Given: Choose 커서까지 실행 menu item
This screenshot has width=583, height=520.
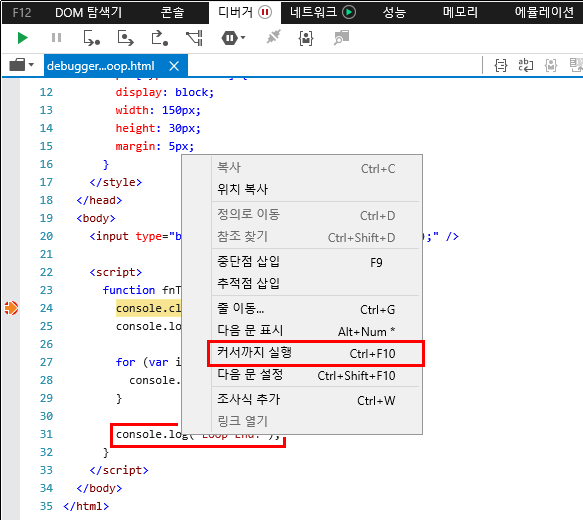Looking at the screenshot, I should (315, 353).
